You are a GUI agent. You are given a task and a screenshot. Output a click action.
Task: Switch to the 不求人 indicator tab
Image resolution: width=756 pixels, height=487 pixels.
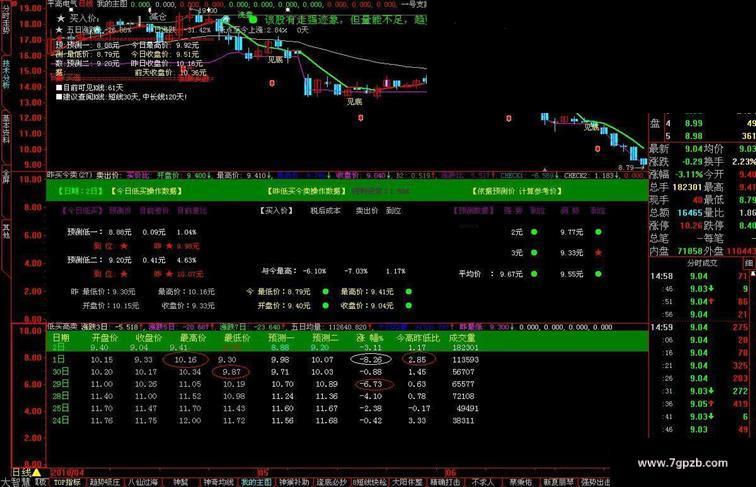(483, 482)
